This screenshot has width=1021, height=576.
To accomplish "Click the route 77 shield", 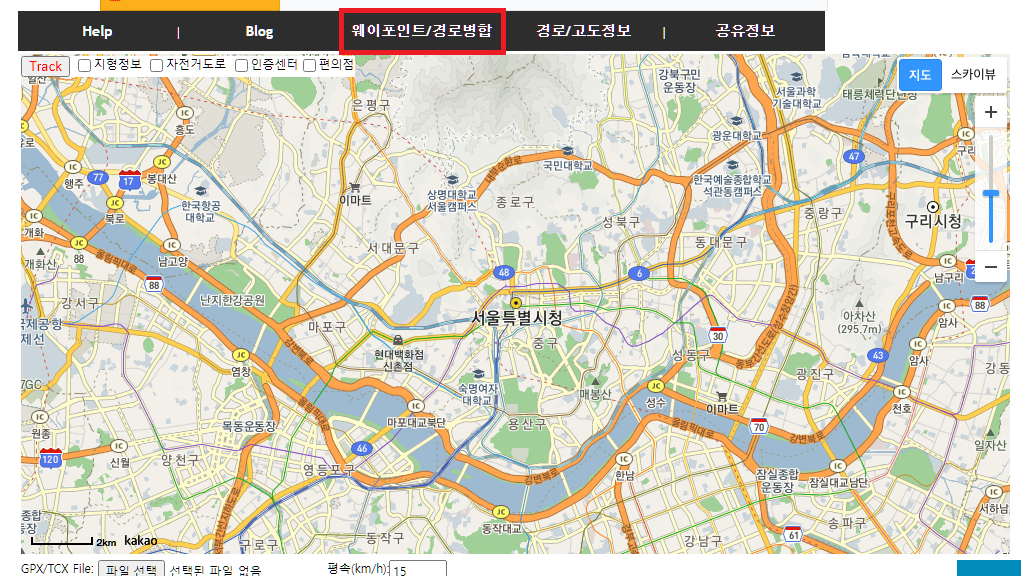I will click(x=98, y=177).
